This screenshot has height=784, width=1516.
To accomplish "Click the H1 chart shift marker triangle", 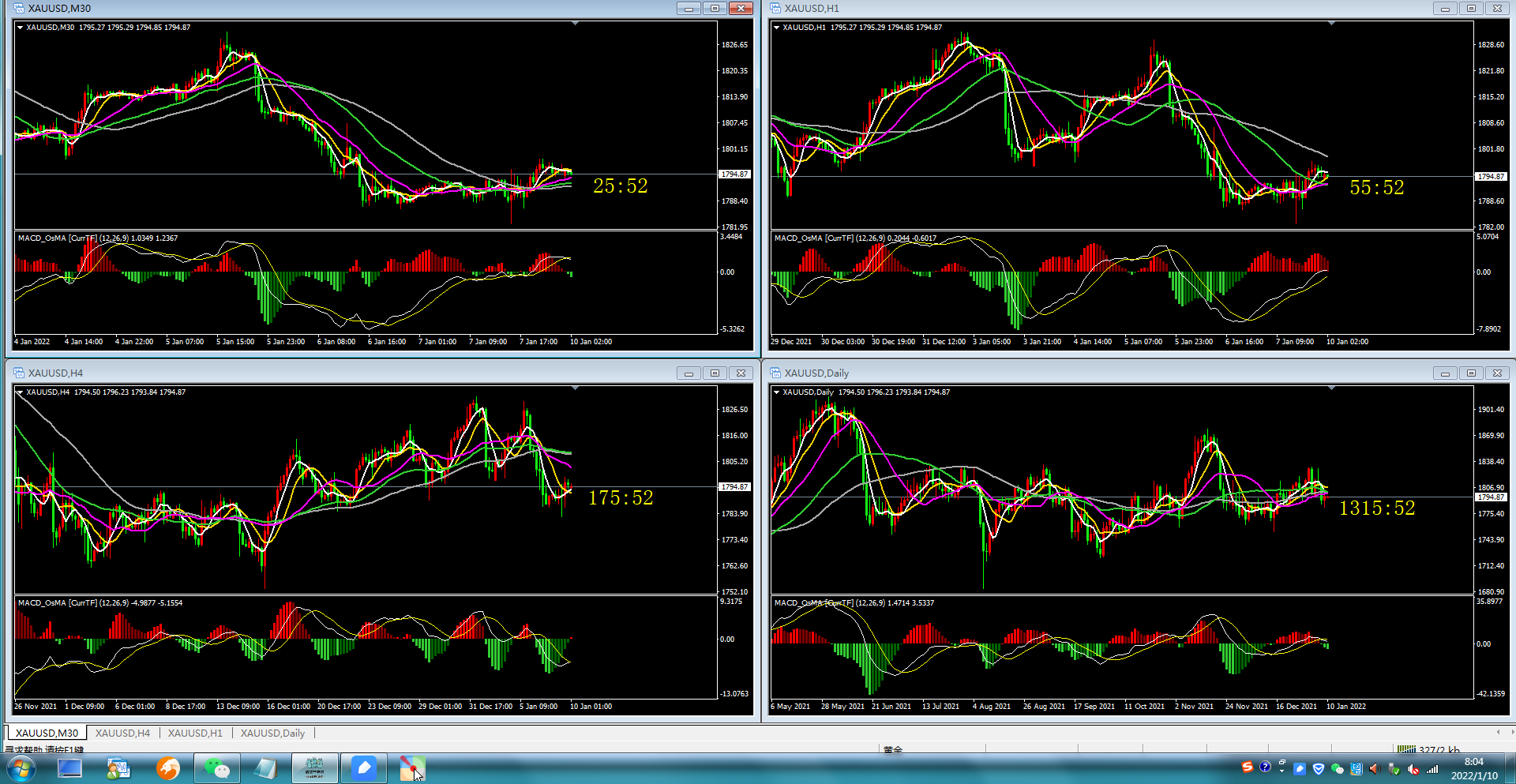I will 1331,24.
